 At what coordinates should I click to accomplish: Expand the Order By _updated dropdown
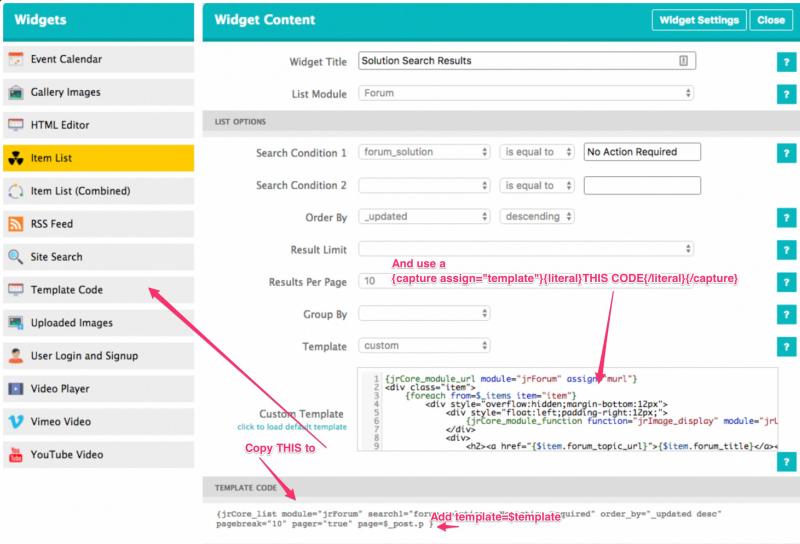424,217
